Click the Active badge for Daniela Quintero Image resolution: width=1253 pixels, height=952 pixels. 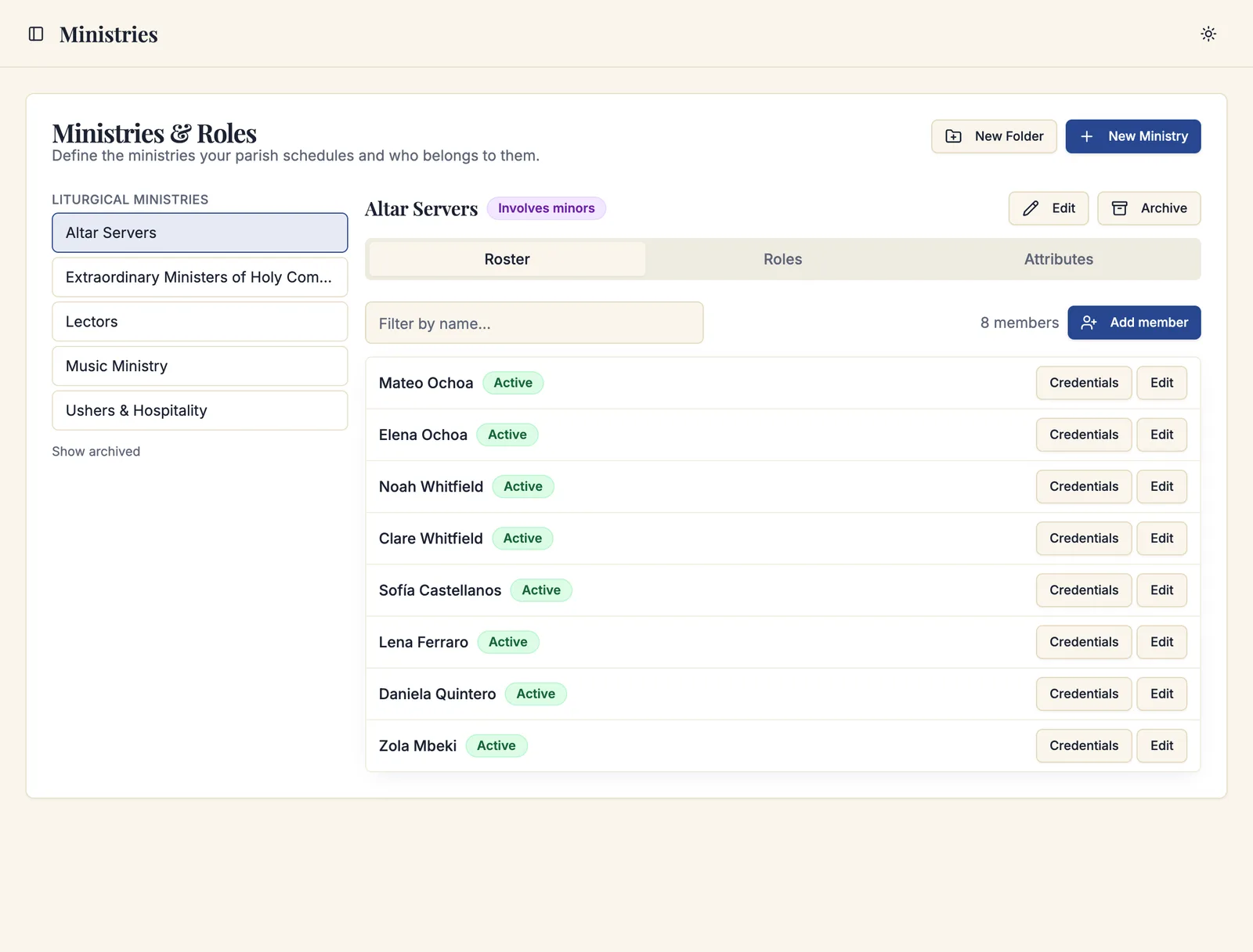pos(536,694)
